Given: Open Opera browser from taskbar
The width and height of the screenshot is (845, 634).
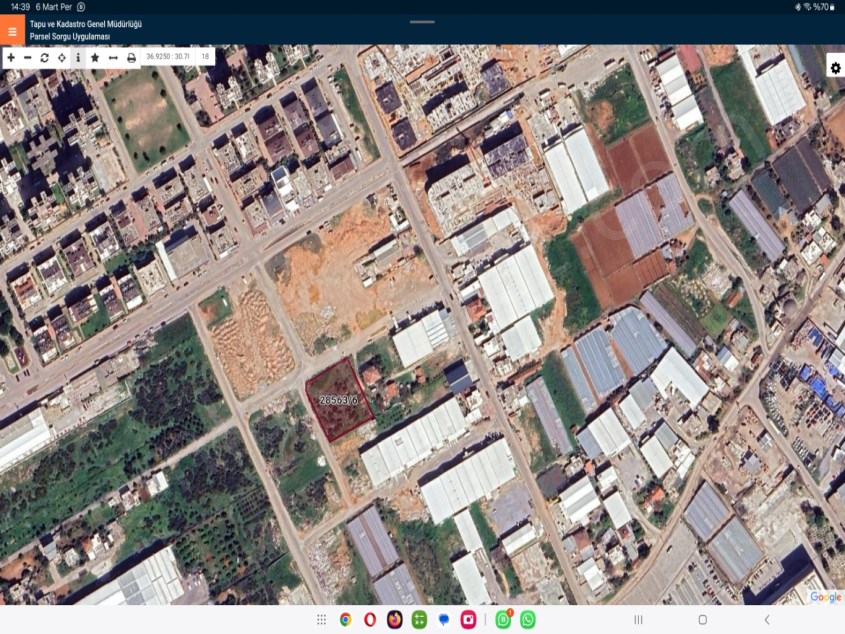Looking at the screenshot, I should click(370, 620).
